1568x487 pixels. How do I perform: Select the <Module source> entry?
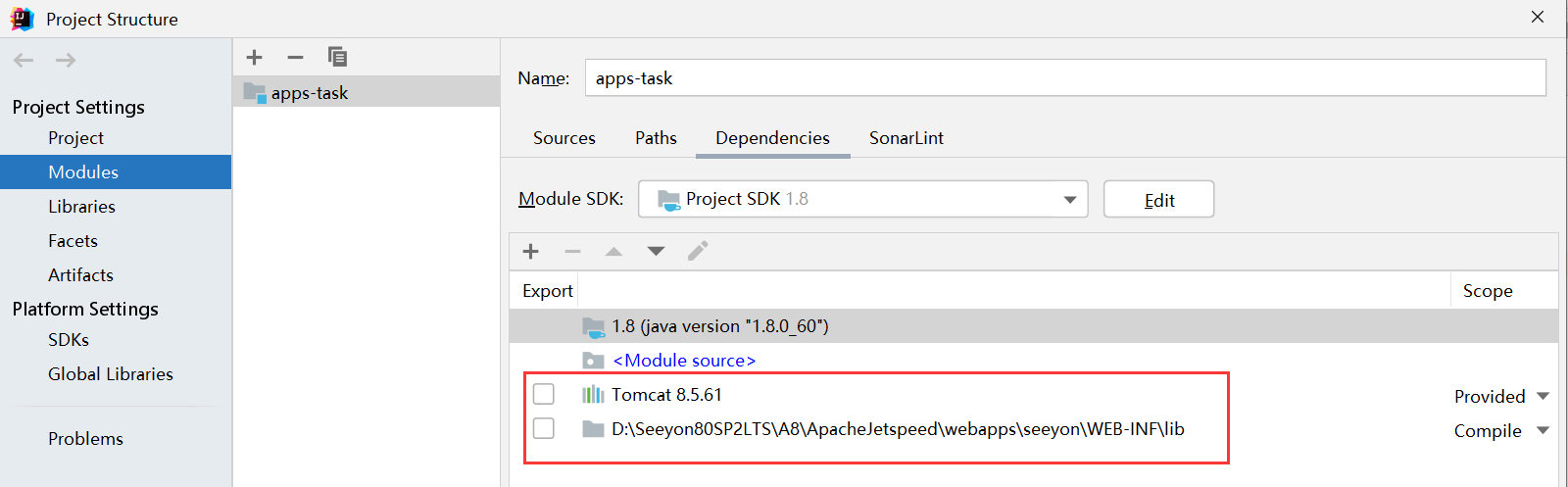[684, 361]
